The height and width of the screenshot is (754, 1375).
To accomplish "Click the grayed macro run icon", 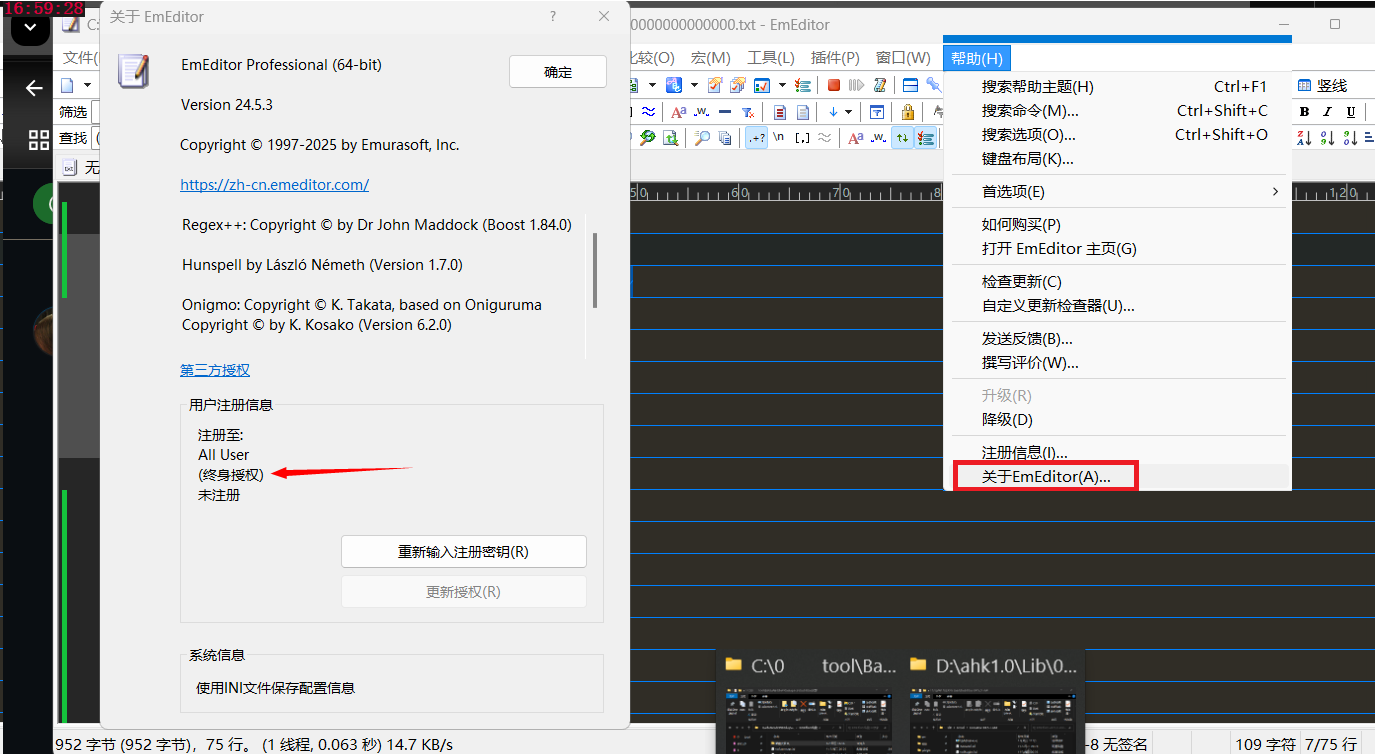I will 856,85.
